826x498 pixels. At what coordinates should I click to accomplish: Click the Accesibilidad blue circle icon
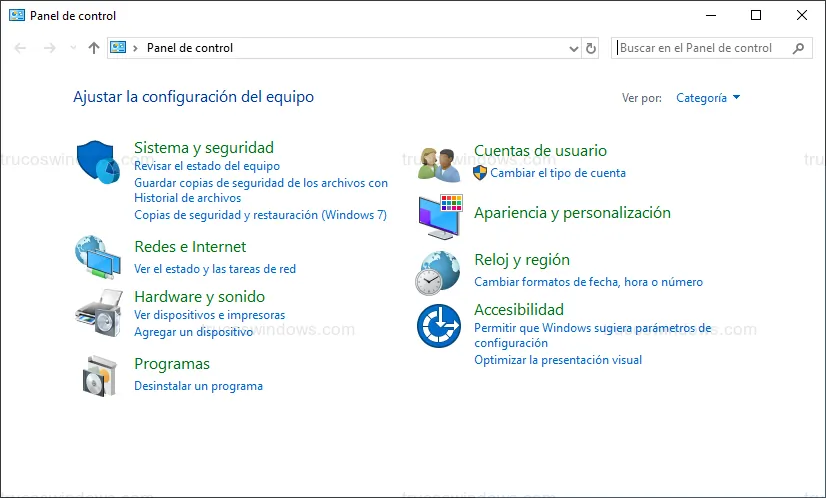point(439,326)
